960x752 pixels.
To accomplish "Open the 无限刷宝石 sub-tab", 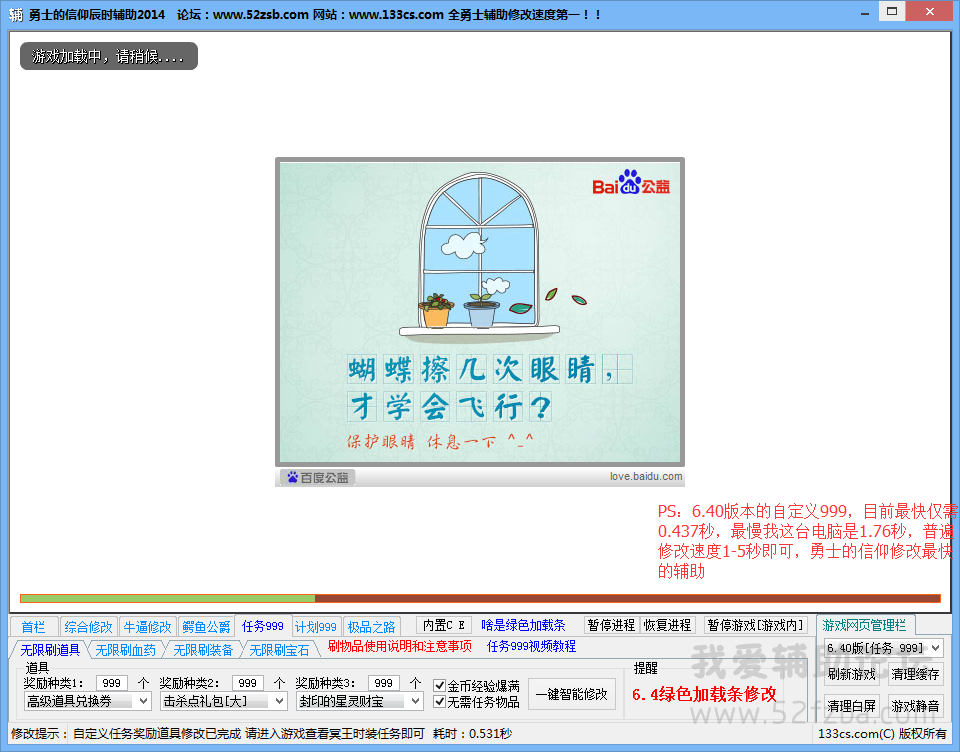I will point(279,650).
